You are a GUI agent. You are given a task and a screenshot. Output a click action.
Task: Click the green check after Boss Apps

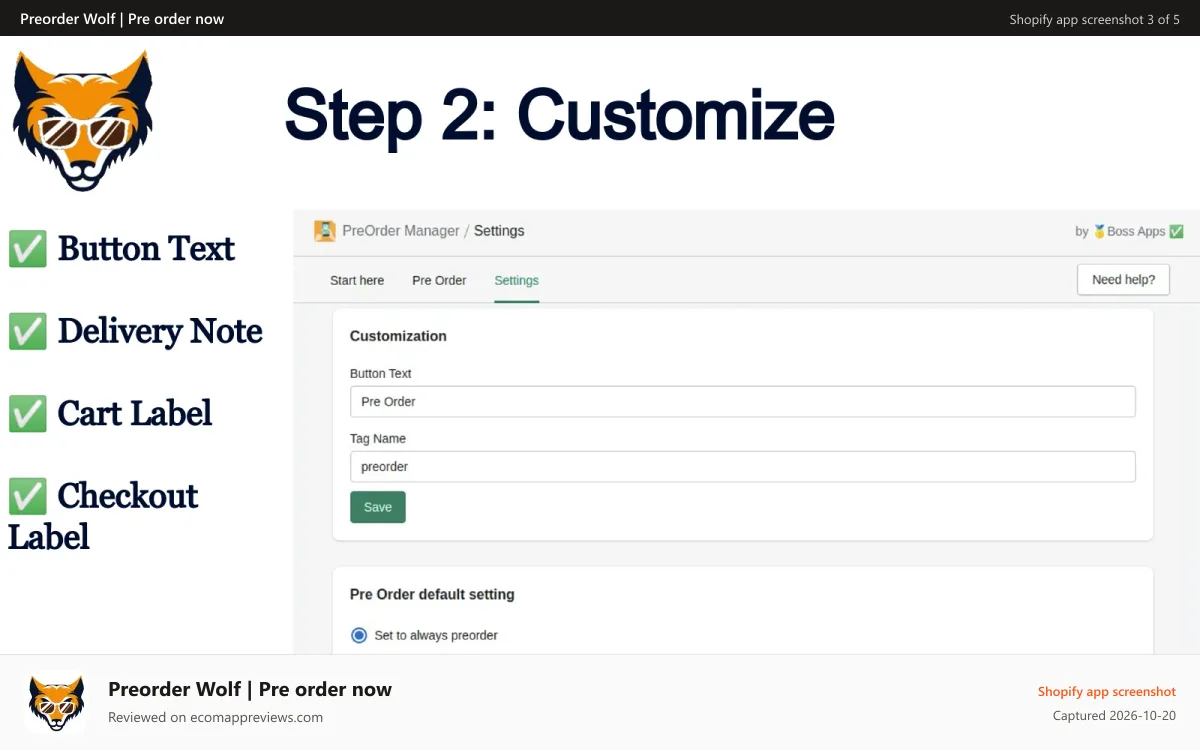click(1177, 231)
